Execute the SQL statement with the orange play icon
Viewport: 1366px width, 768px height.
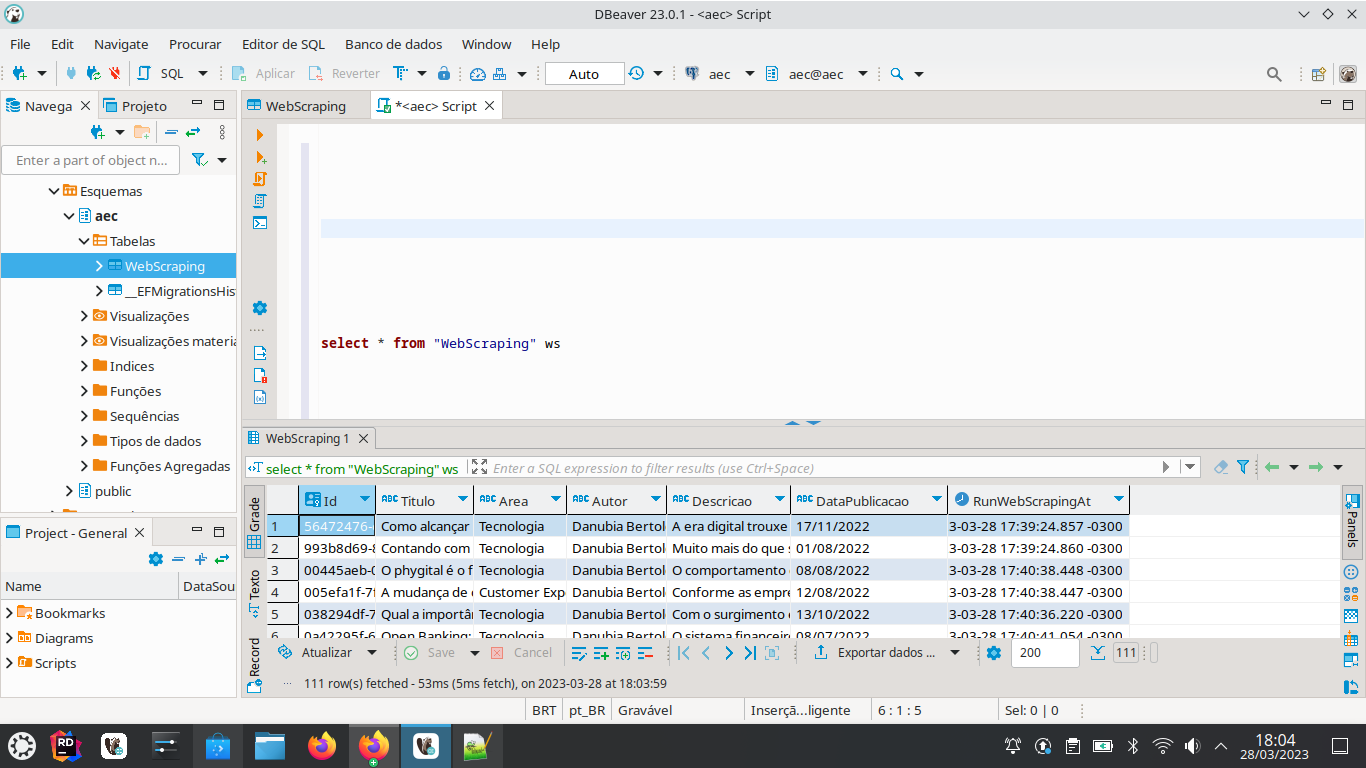[259, 134]
